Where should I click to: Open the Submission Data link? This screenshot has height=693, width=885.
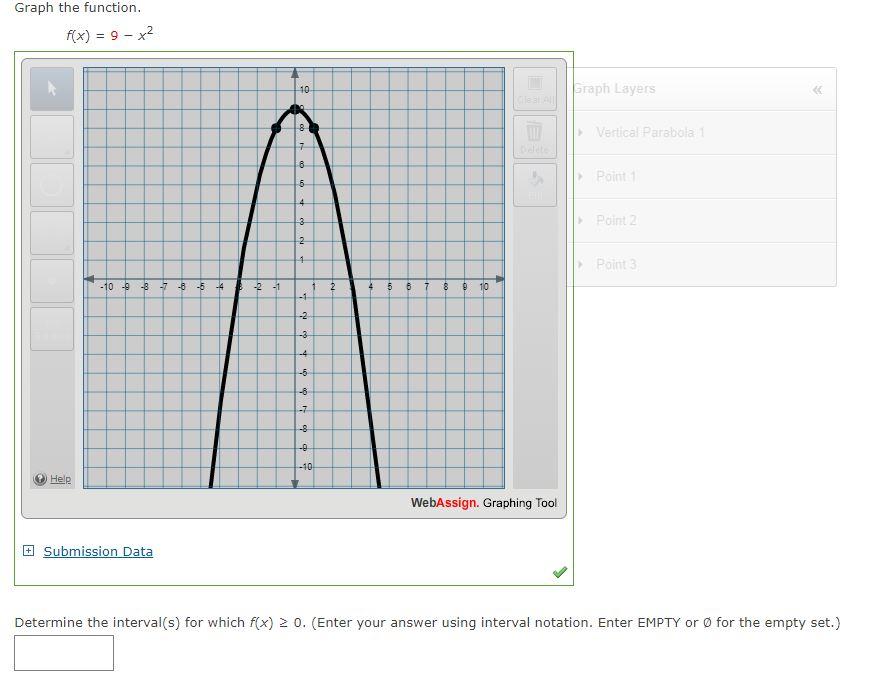click(97, 551)
